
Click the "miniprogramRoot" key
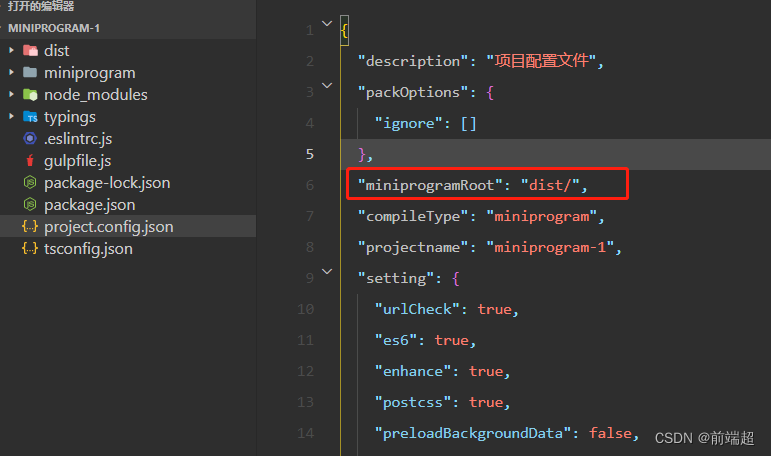[430, 185]
